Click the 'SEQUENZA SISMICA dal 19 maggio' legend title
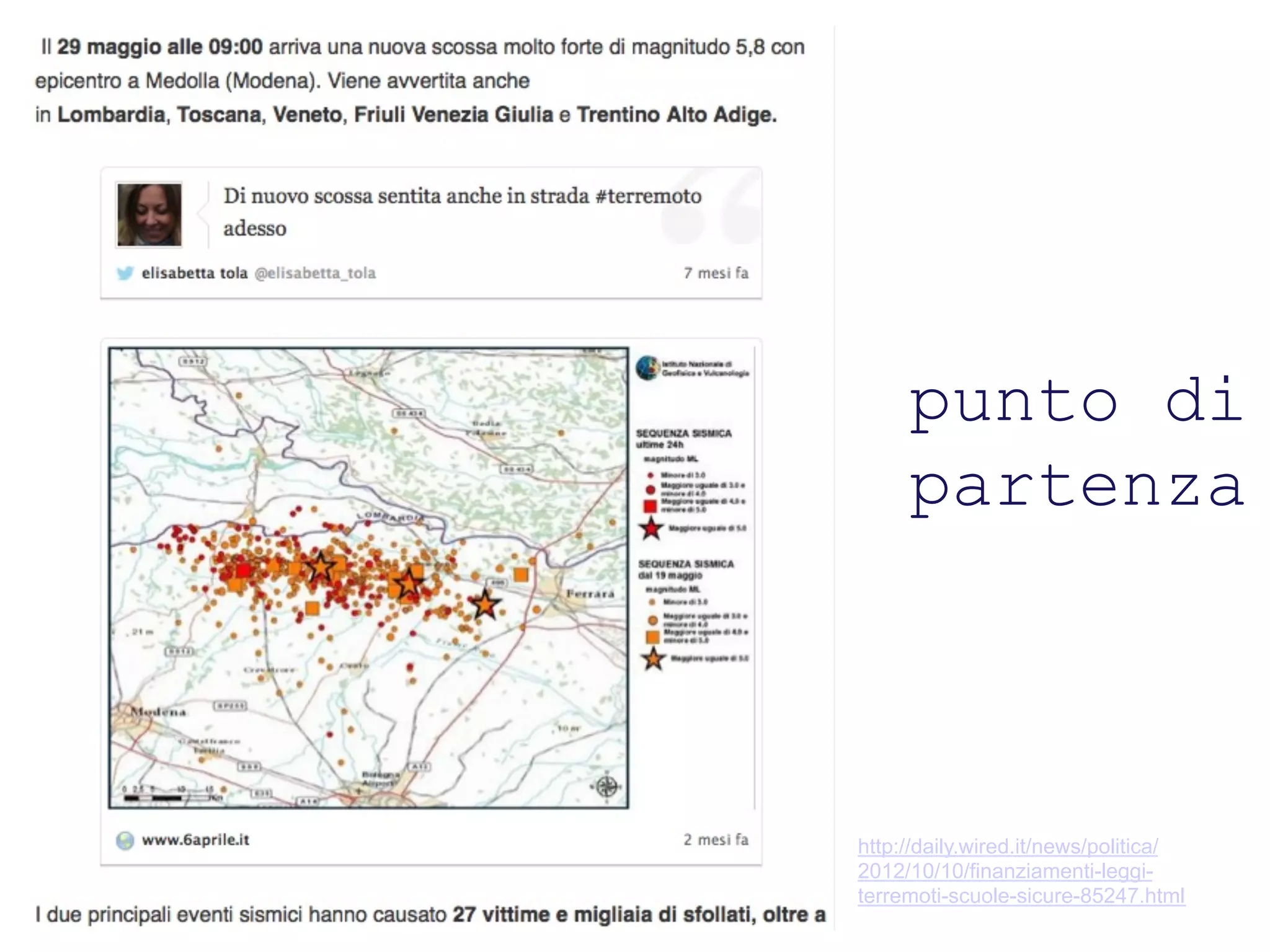The height and width of the screenshot is (952, 1270). (x=686, y=570)
